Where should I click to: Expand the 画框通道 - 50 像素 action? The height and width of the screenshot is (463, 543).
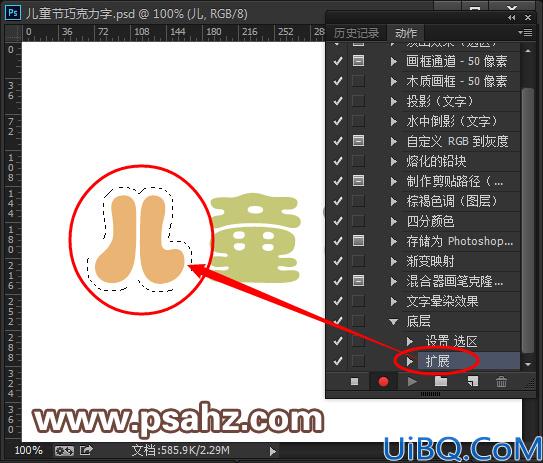(x=393, y=62)
